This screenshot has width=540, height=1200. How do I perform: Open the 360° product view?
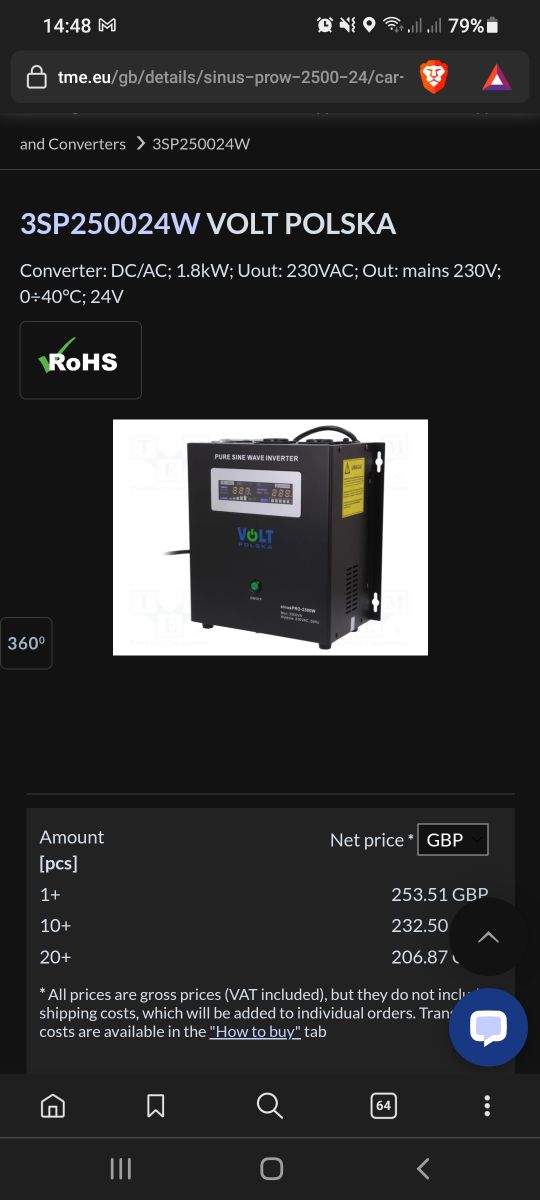pyautogui.click(x=26, y=643)
